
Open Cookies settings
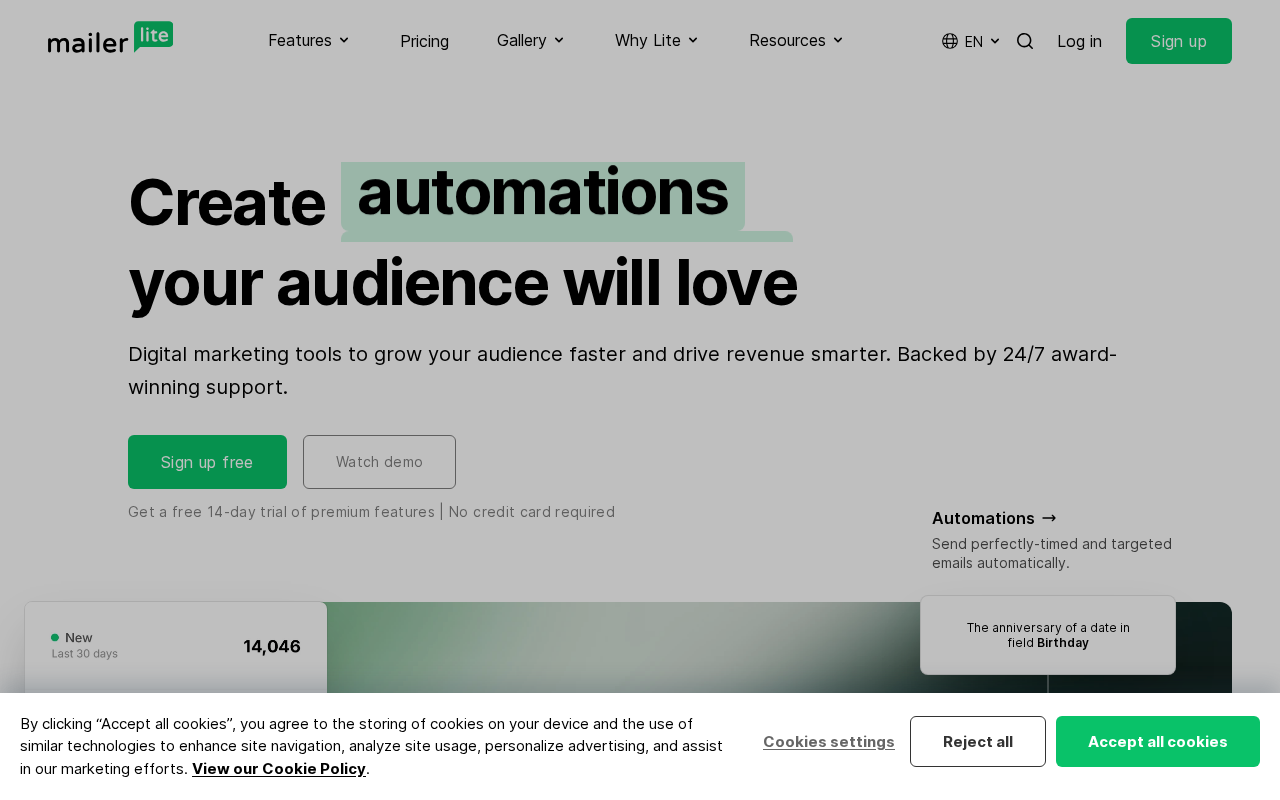829,741
